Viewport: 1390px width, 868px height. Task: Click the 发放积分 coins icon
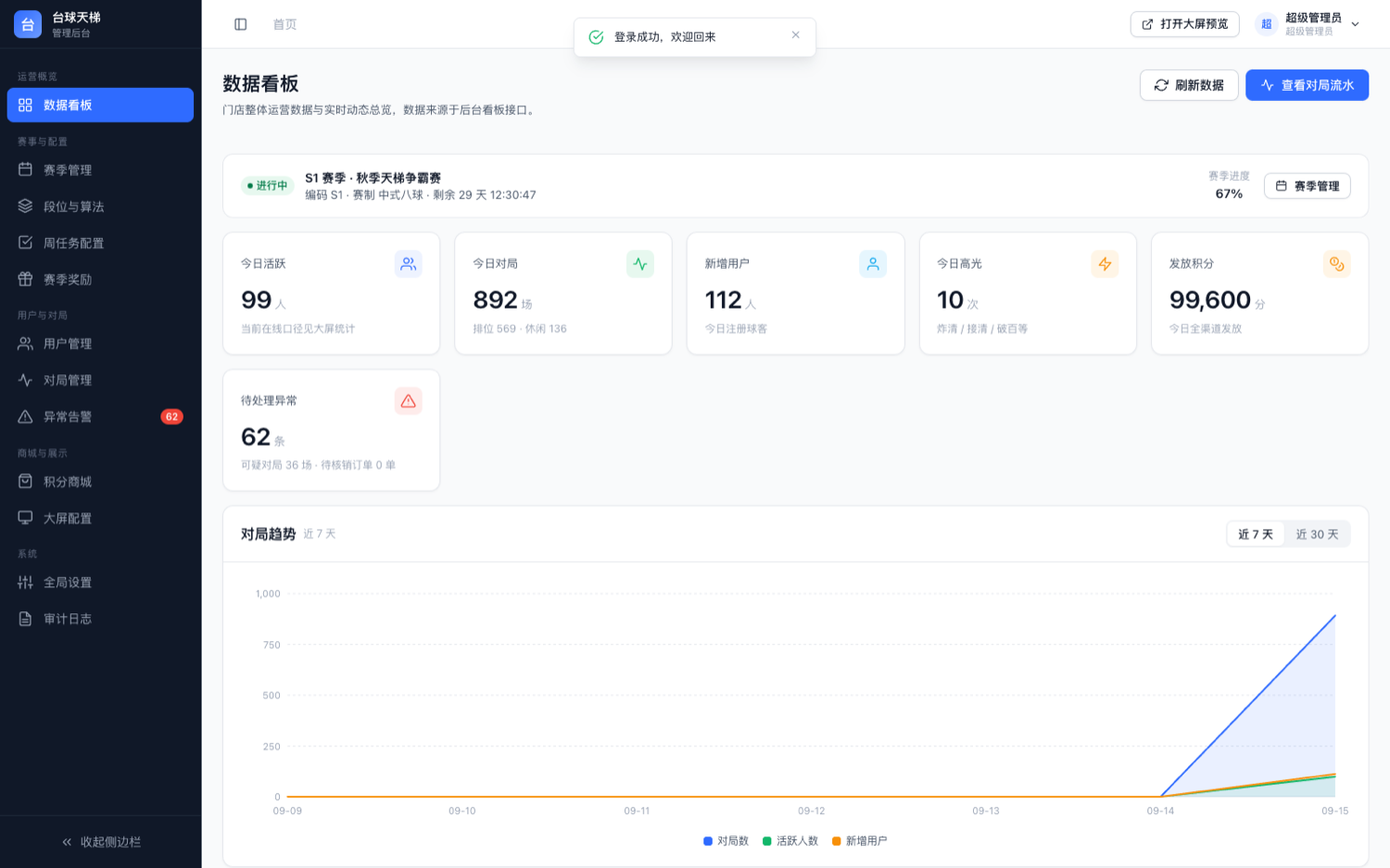coord(1336,264)
